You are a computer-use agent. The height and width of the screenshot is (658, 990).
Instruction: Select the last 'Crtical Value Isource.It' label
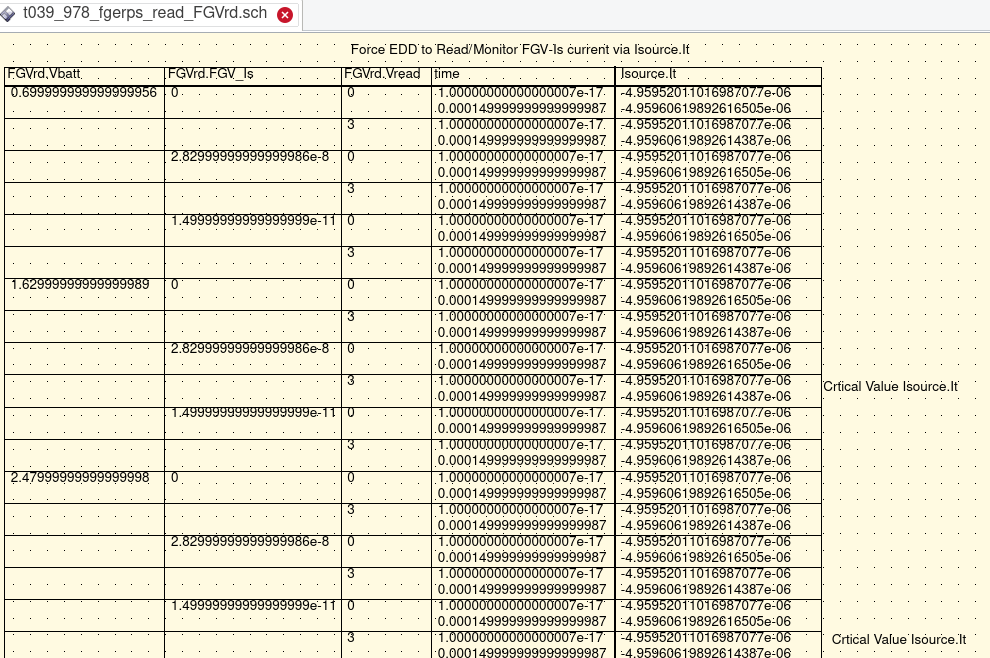pos(899,639)
